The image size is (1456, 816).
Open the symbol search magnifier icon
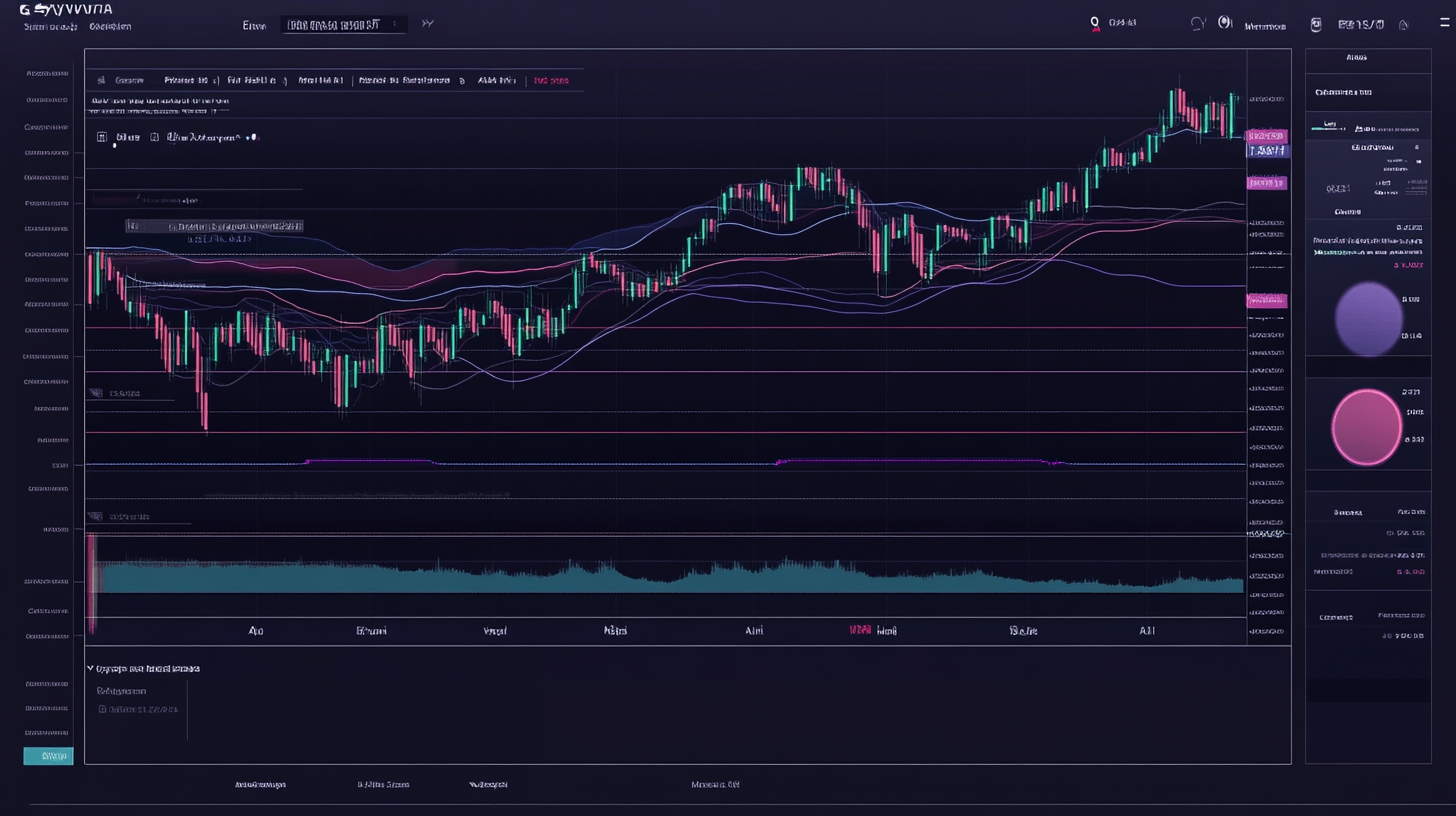pyautogui.click(x=1095, y=22)
